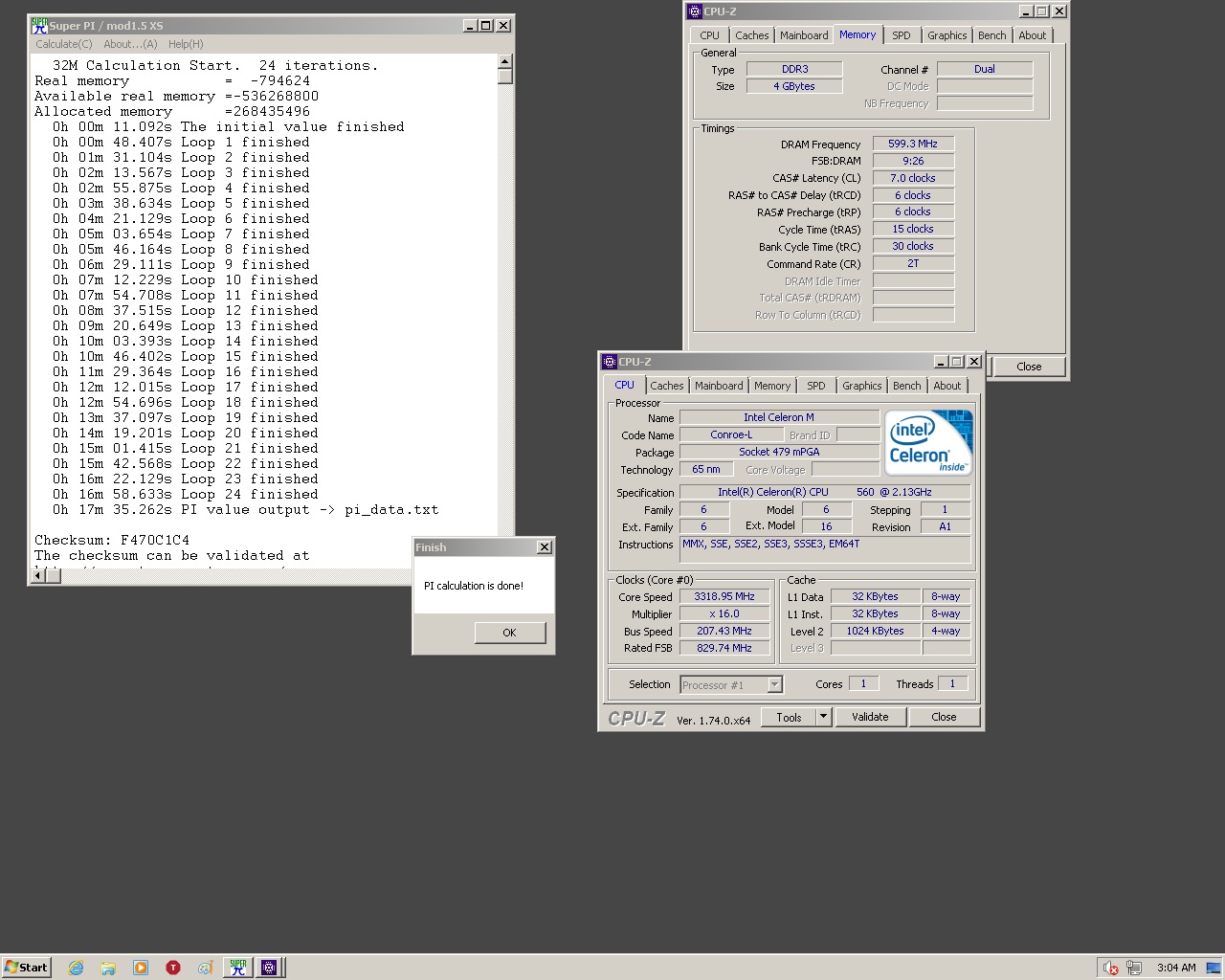Click the Intel Celeron inside logo
Viewport: 1225px width, 980px height.
click(928, 442)
